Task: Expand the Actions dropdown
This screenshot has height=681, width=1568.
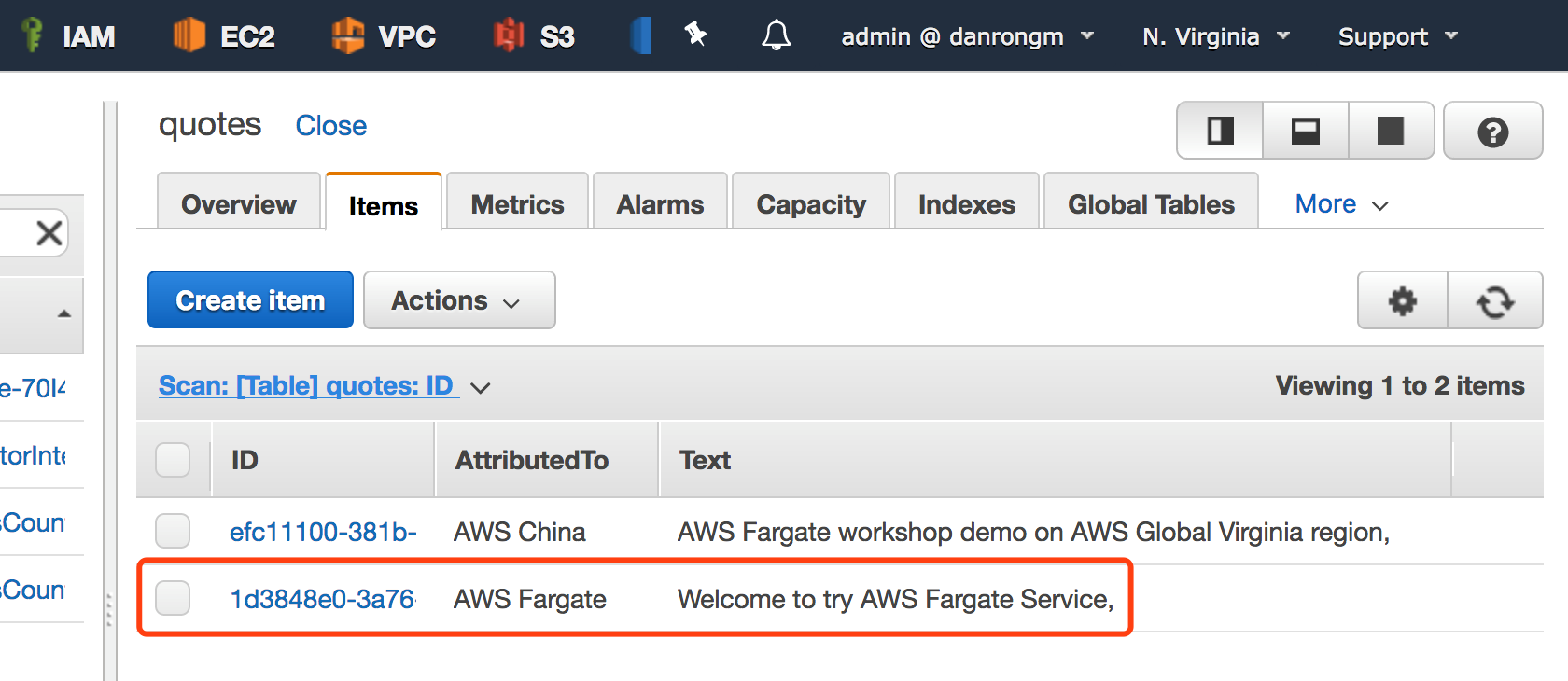Action: click(458, 300)
